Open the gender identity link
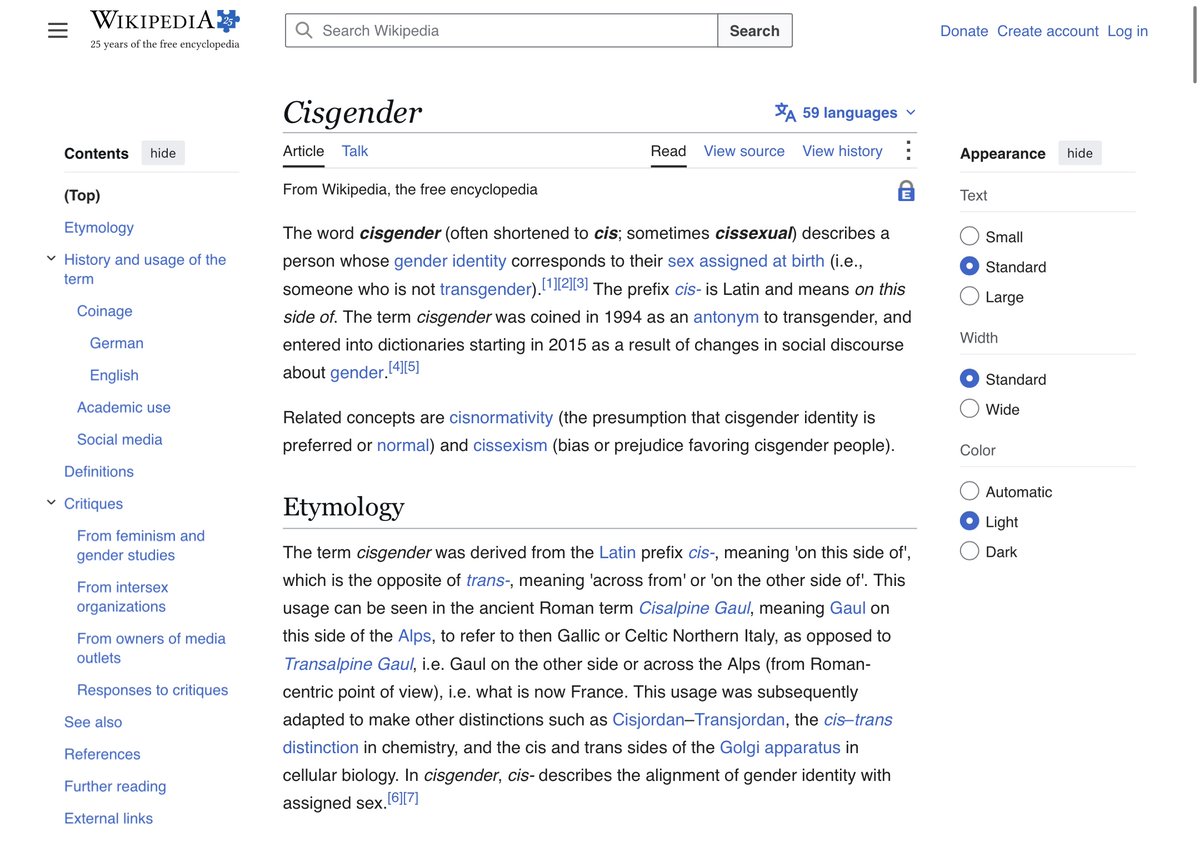Viewport: 1200px width, 847px height. (450, 261)
